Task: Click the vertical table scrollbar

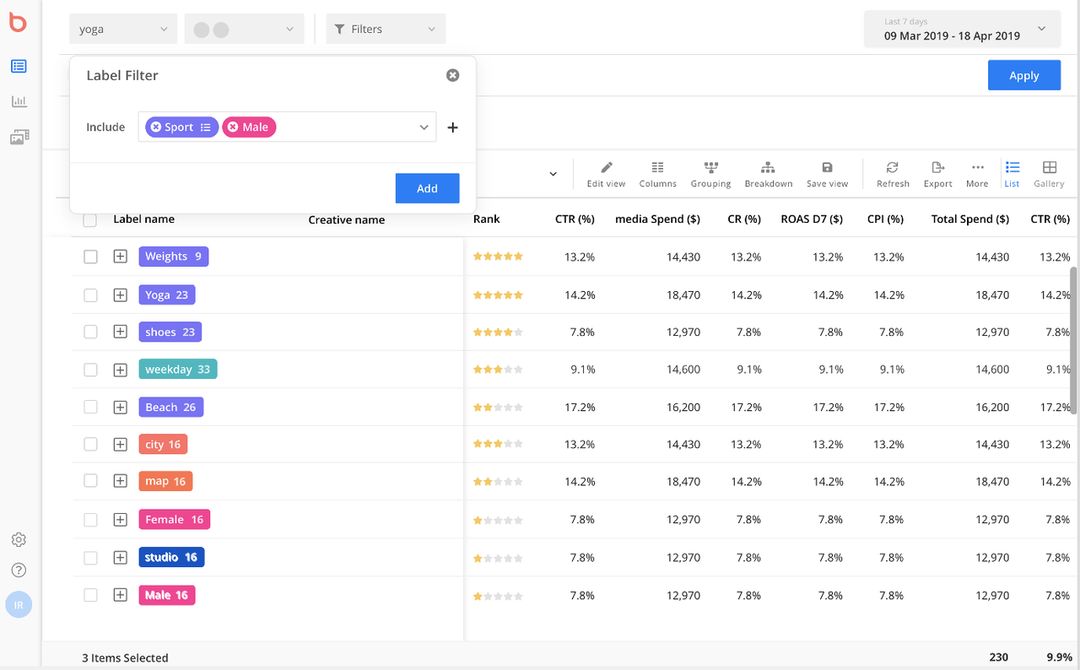Action: click(x=1073, y=341)
